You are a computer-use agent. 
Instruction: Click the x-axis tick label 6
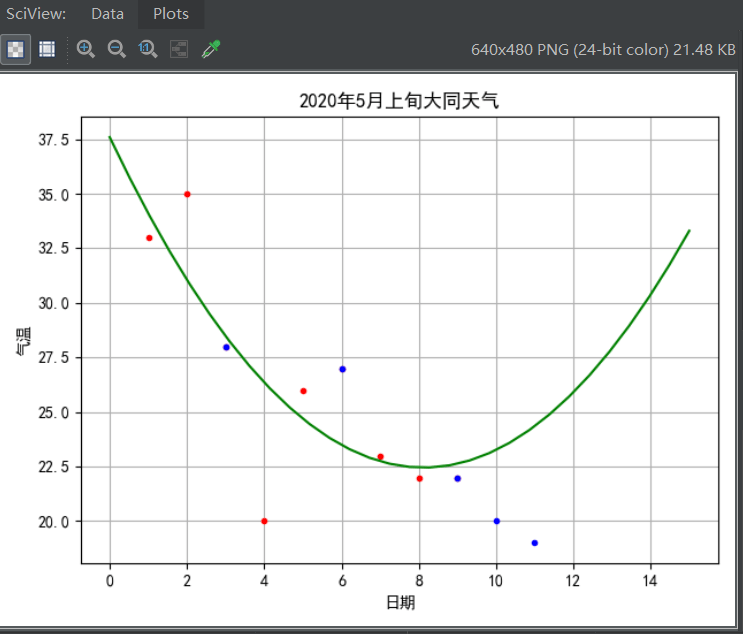click(343, 580)
